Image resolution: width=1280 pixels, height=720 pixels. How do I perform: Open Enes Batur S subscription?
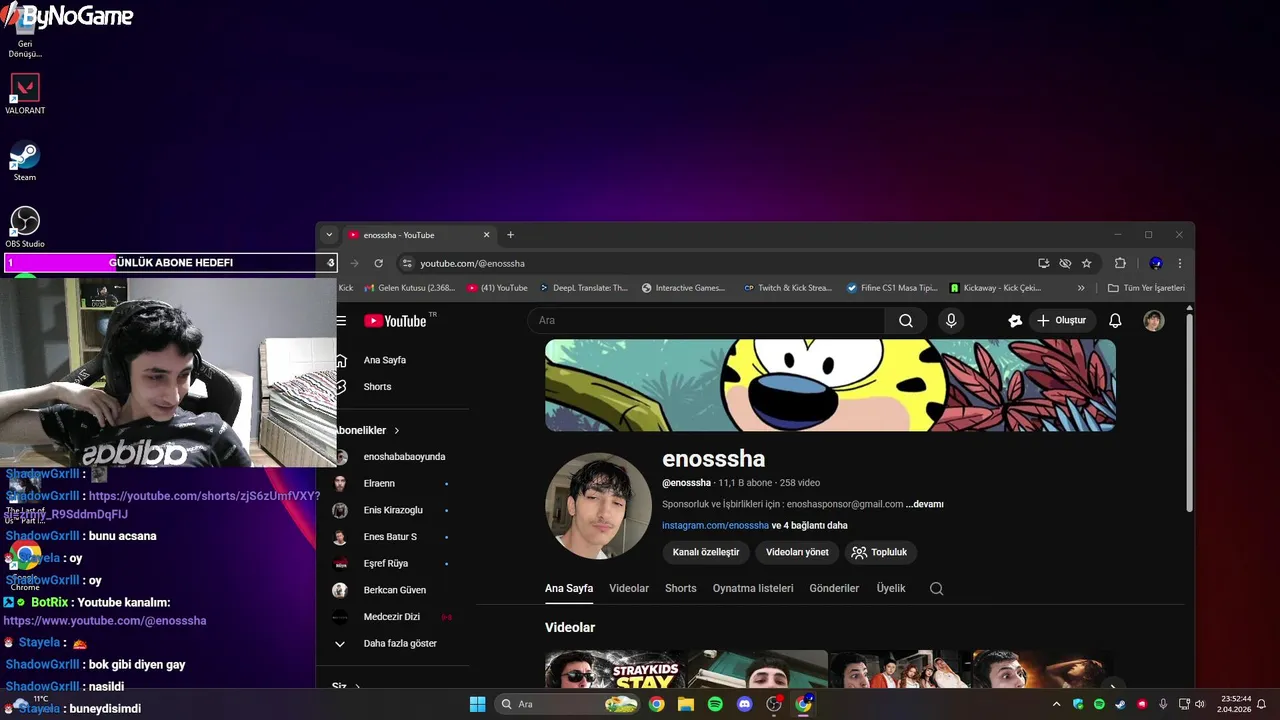tap(392, 537)
